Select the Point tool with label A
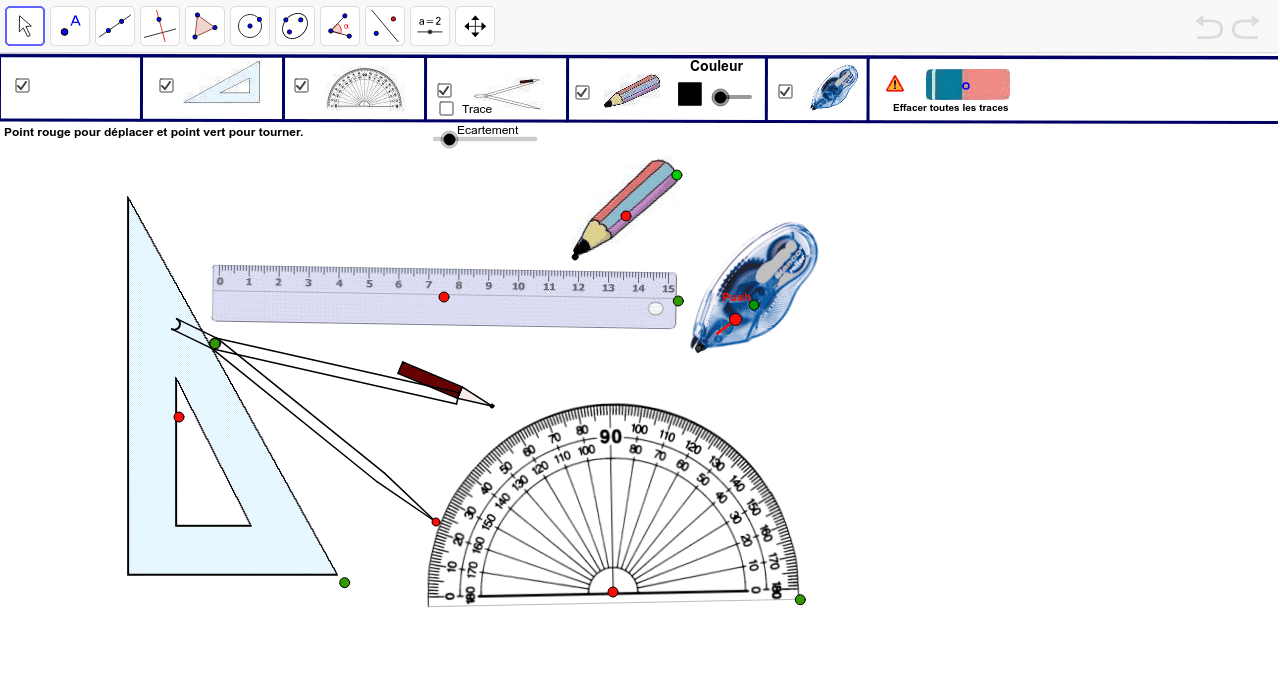 tap(69, 25)
